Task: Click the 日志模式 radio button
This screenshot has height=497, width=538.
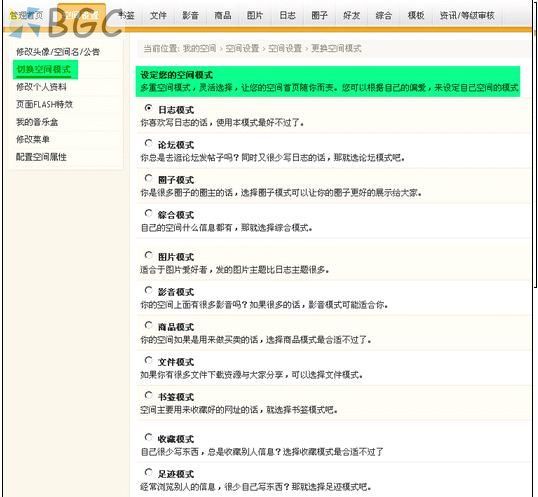Action: point(149,108)
